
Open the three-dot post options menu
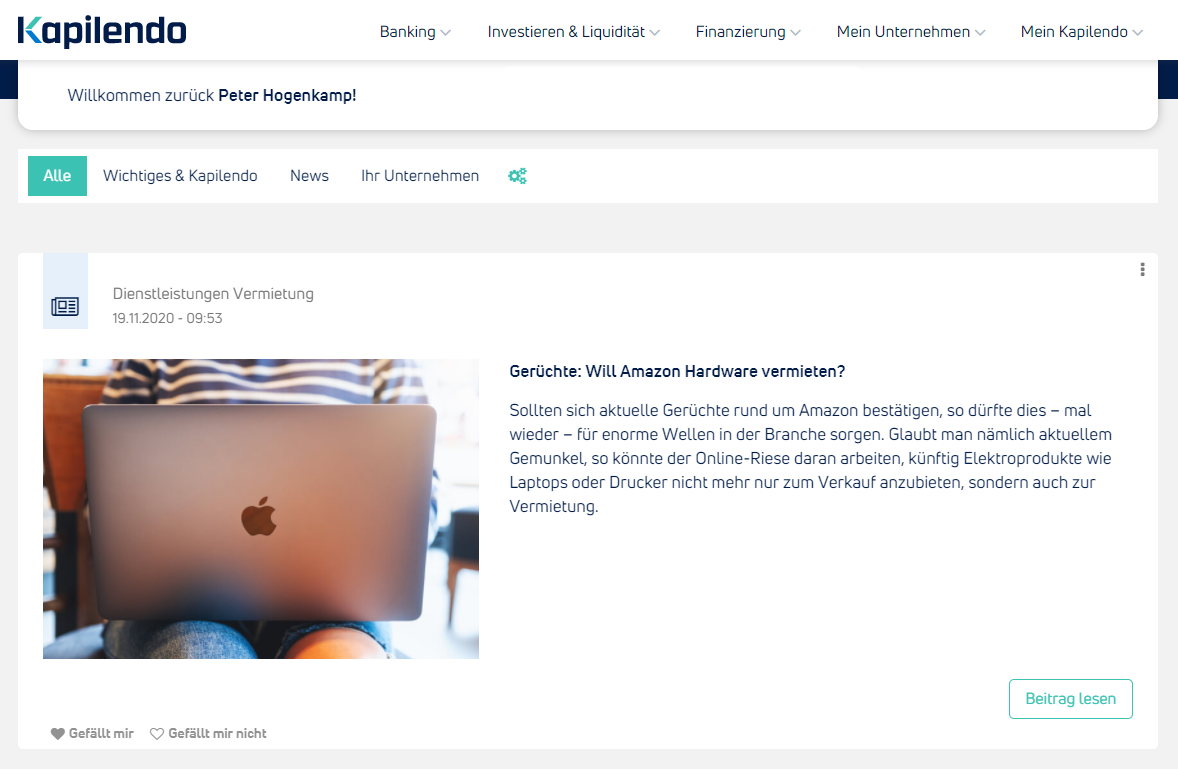click(1142, 270)
